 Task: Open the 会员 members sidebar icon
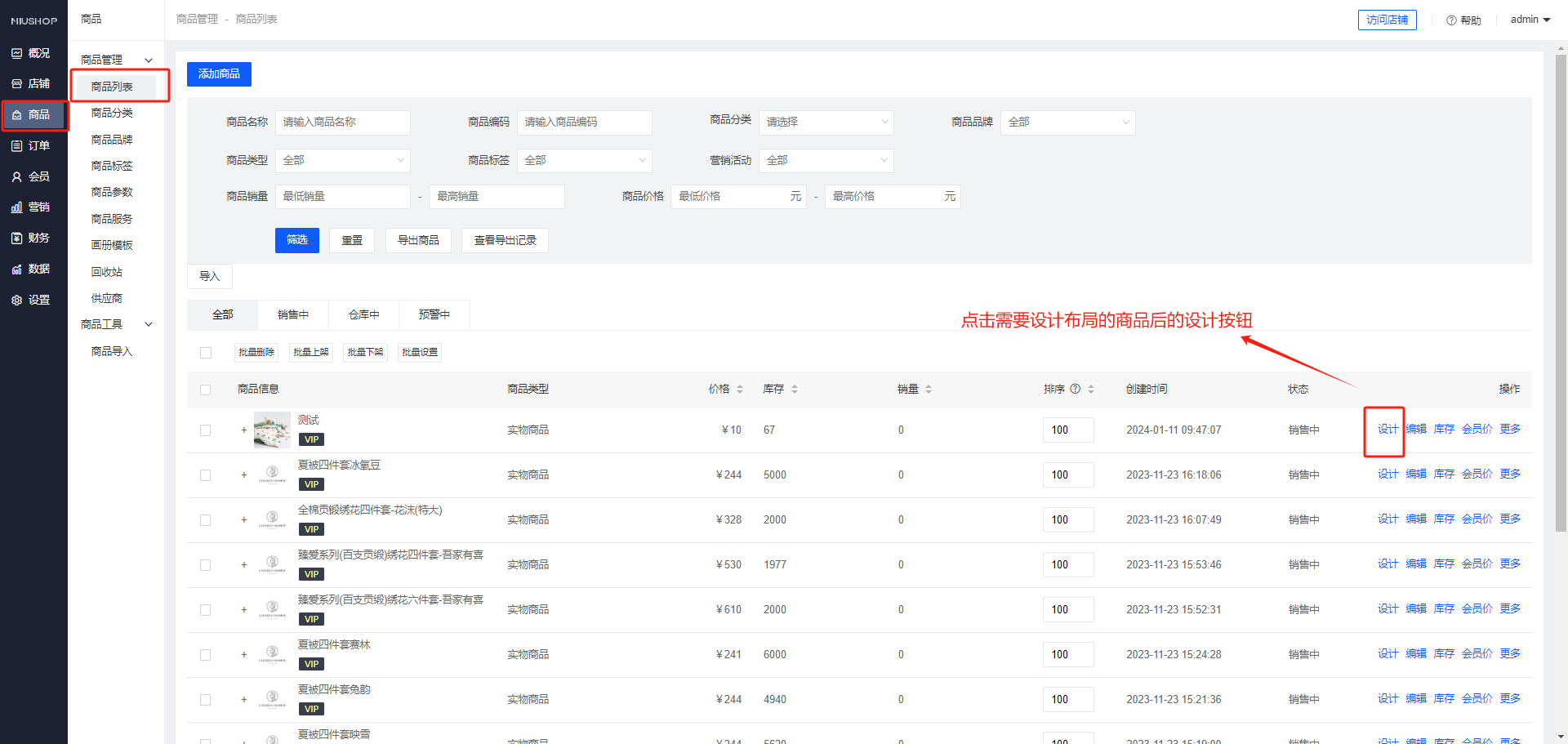click(17, 176)
